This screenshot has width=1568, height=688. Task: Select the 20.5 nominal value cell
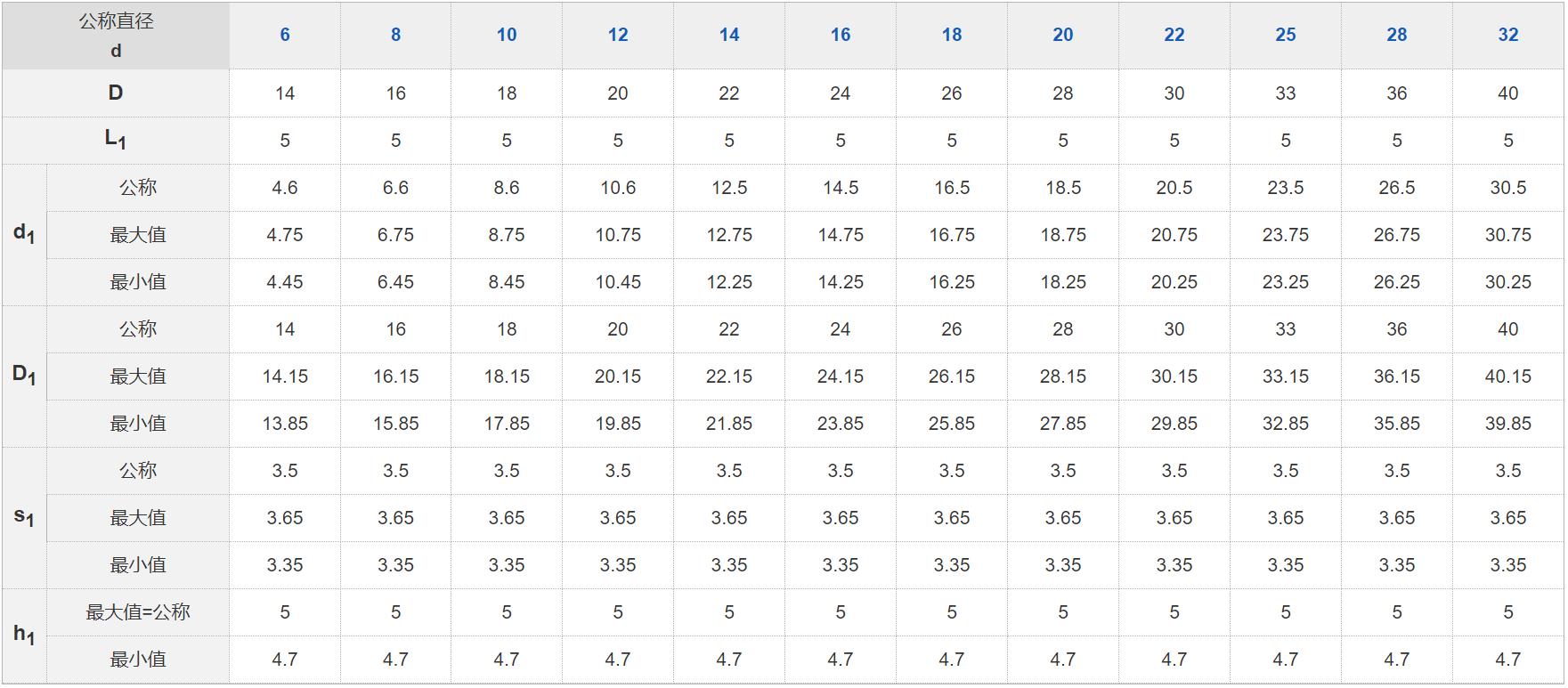(1174, 188)
